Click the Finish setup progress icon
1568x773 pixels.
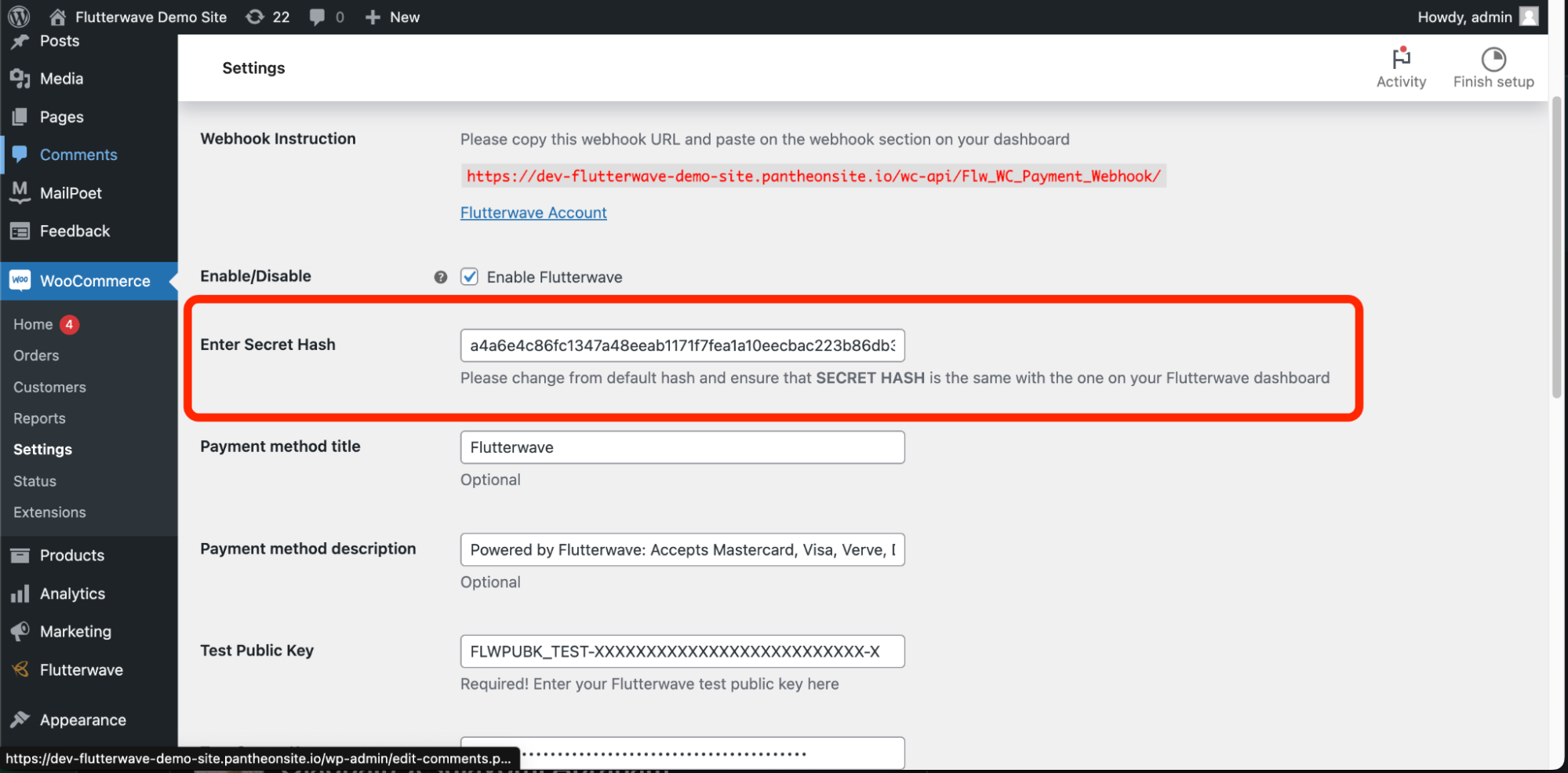click(x=1493, y=59)
